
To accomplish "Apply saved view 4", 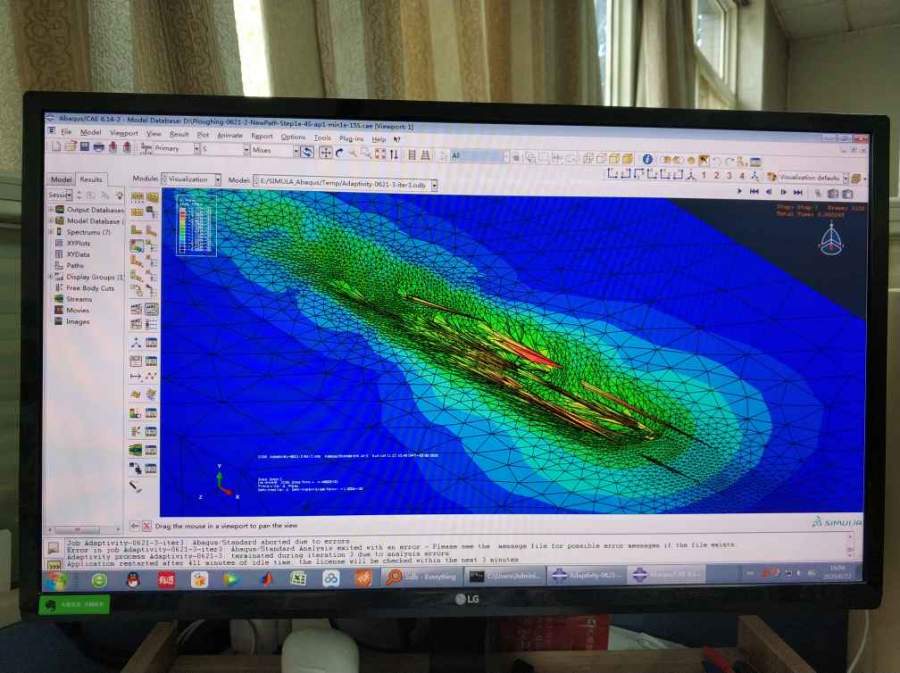I will (x=742, y=176).
